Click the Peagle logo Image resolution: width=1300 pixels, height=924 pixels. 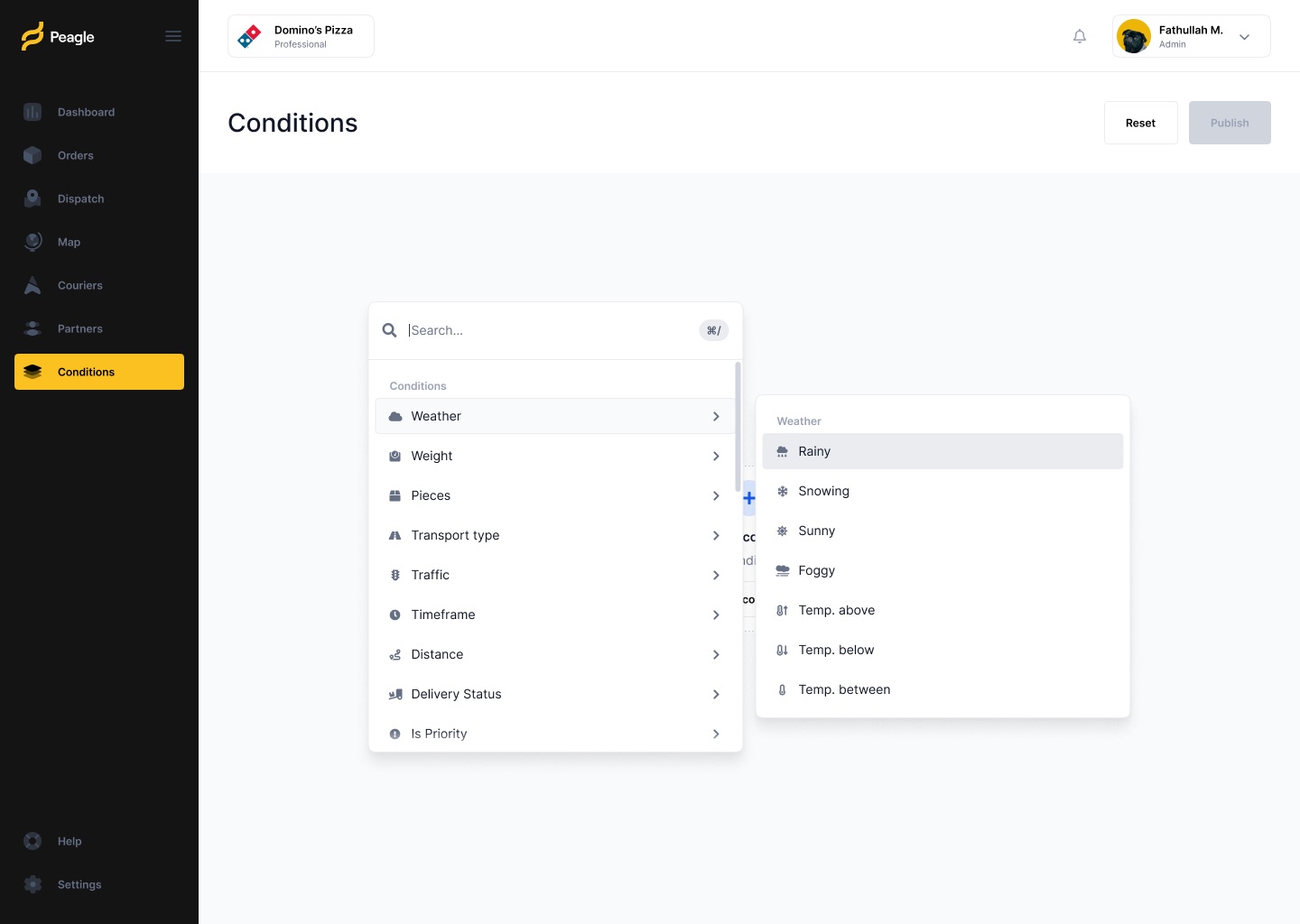(58, 36)
